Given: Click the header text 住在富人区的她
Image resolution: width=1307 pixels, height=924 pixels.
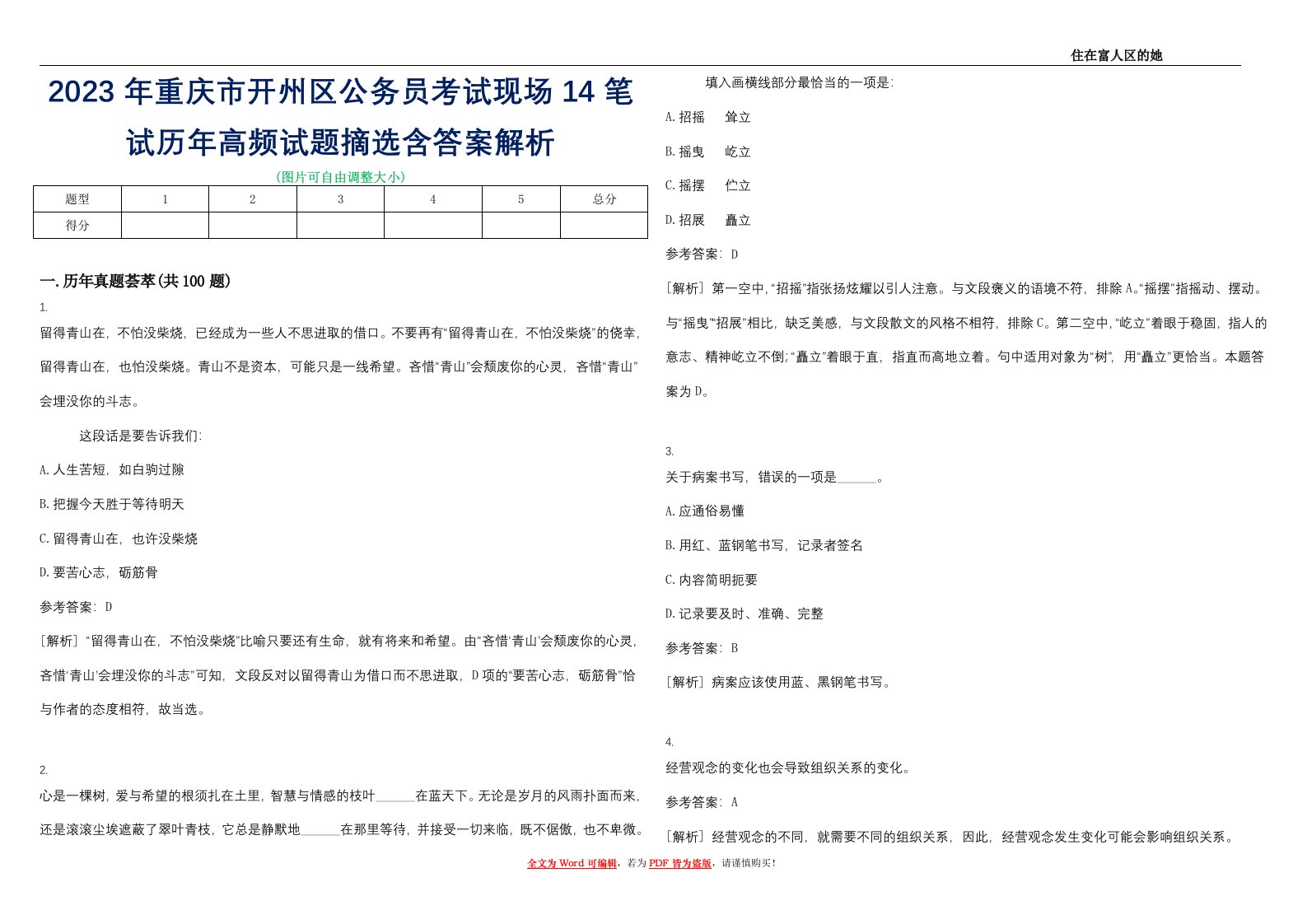Looking at the screenshot, I should click(1116, 55).
